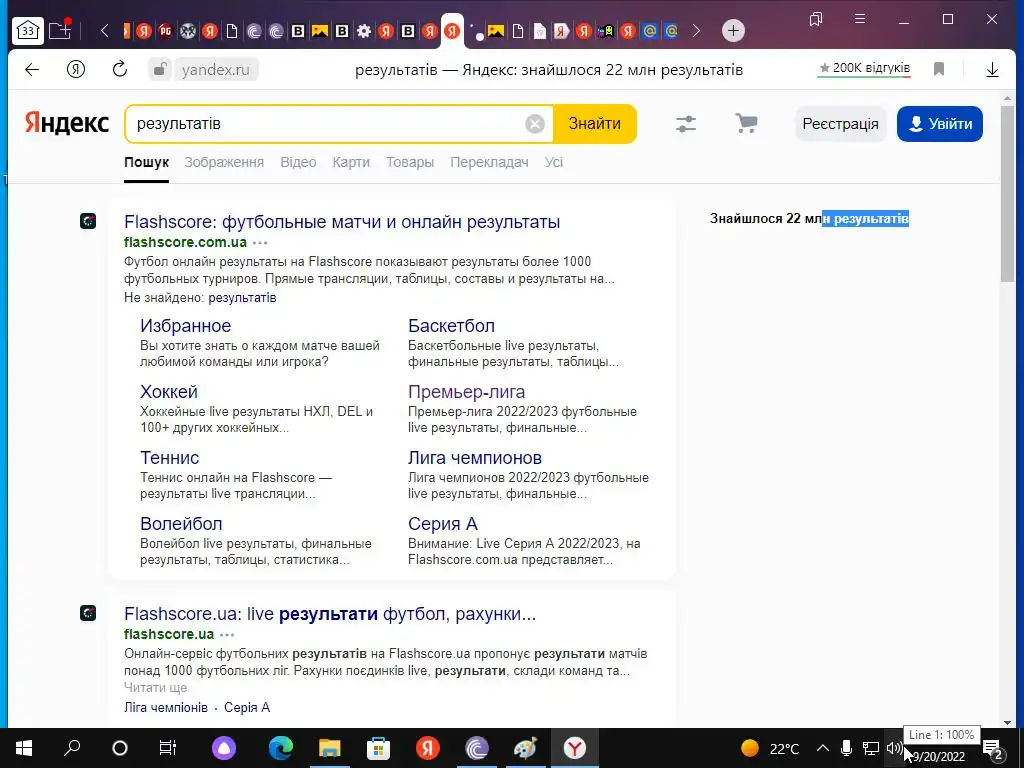Screen dimensions: 1024x768
Task: Open options dots next to flashscore.com.ua
Action: click(x=260, y=243)
